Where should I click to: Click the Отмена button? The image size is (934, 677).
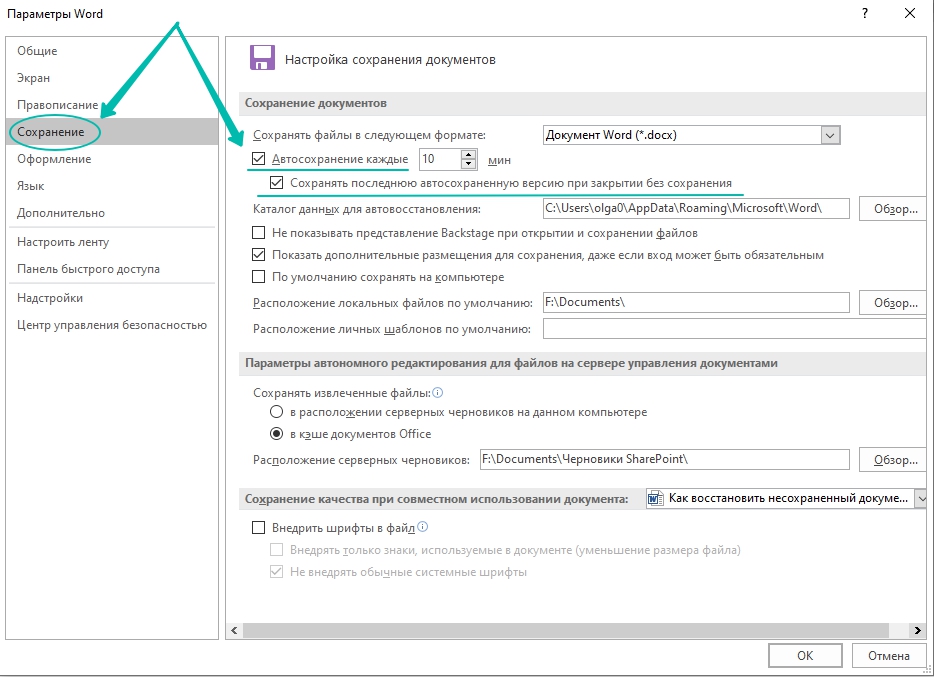(888, 656)
